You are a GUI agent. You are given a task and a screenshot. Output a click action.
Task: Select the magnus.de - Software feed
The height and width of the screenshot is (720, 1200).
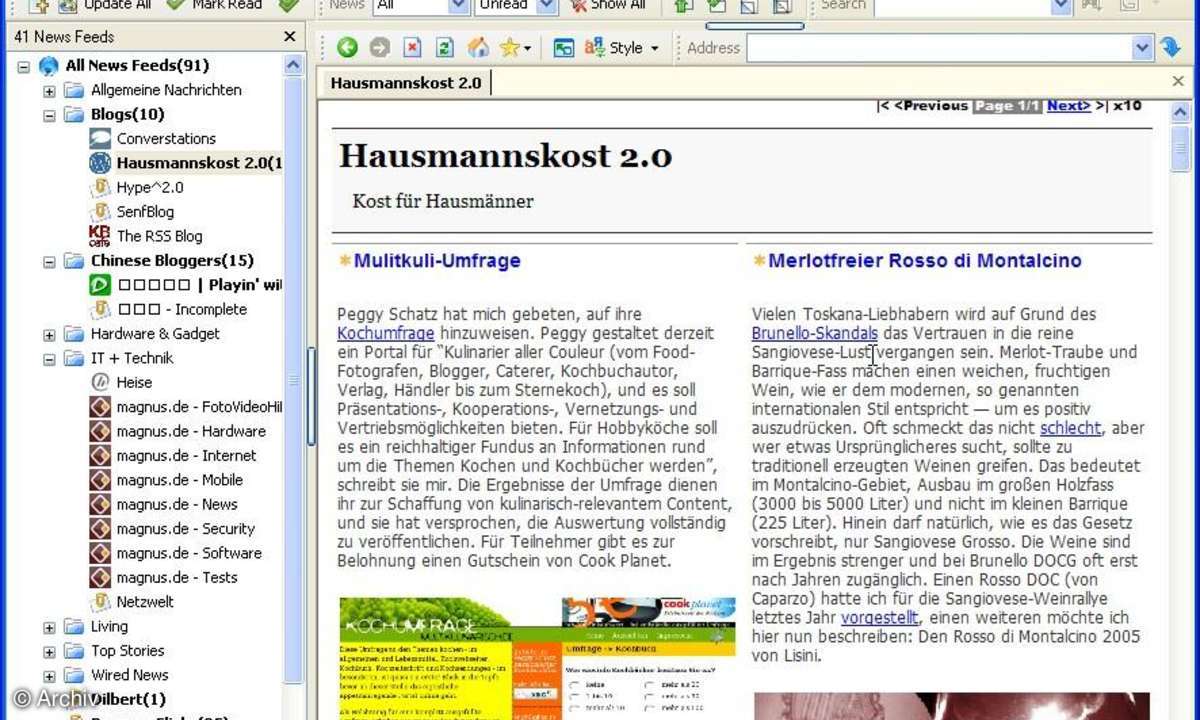point(189,553)
